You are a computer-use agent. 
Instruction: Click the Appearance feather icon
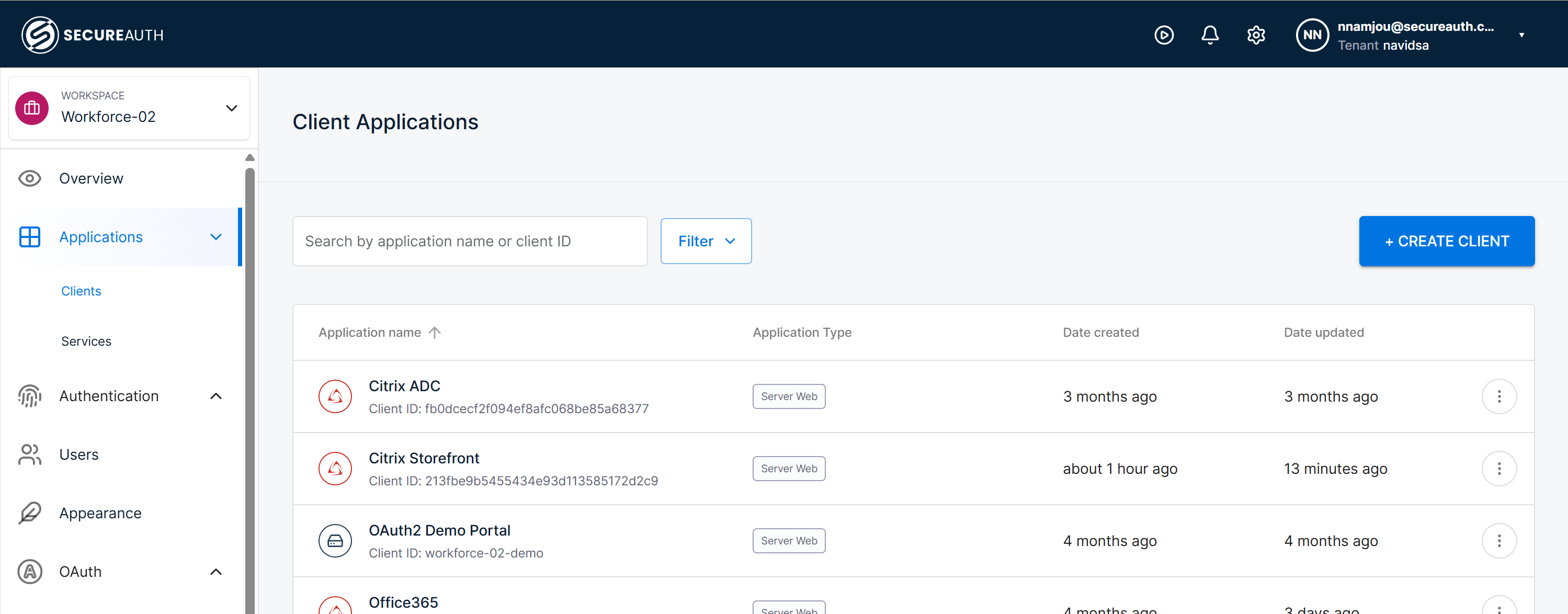point(29,513)
